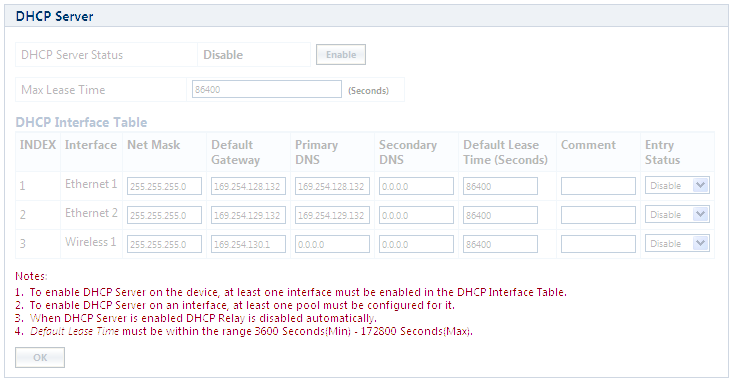Click Secondary DNS field for Ethernet 1
Screen dimensions: 732x382
coord(416,186)
